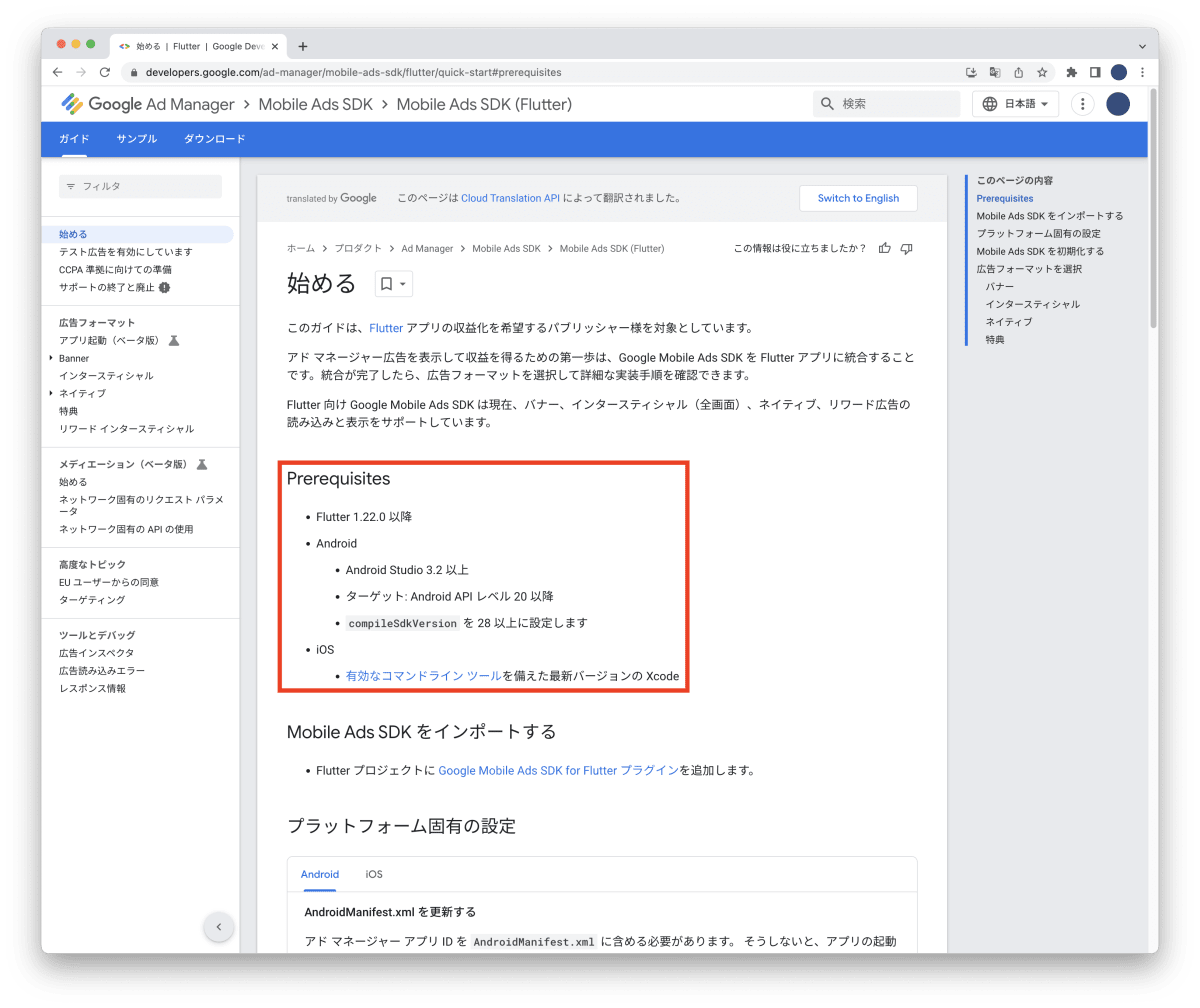The height and width of the screenshot is (1008, 1200).
Task: Jump to Mobile Ads SDK を初期化する in contents
Action: (x=1040, y=251)
